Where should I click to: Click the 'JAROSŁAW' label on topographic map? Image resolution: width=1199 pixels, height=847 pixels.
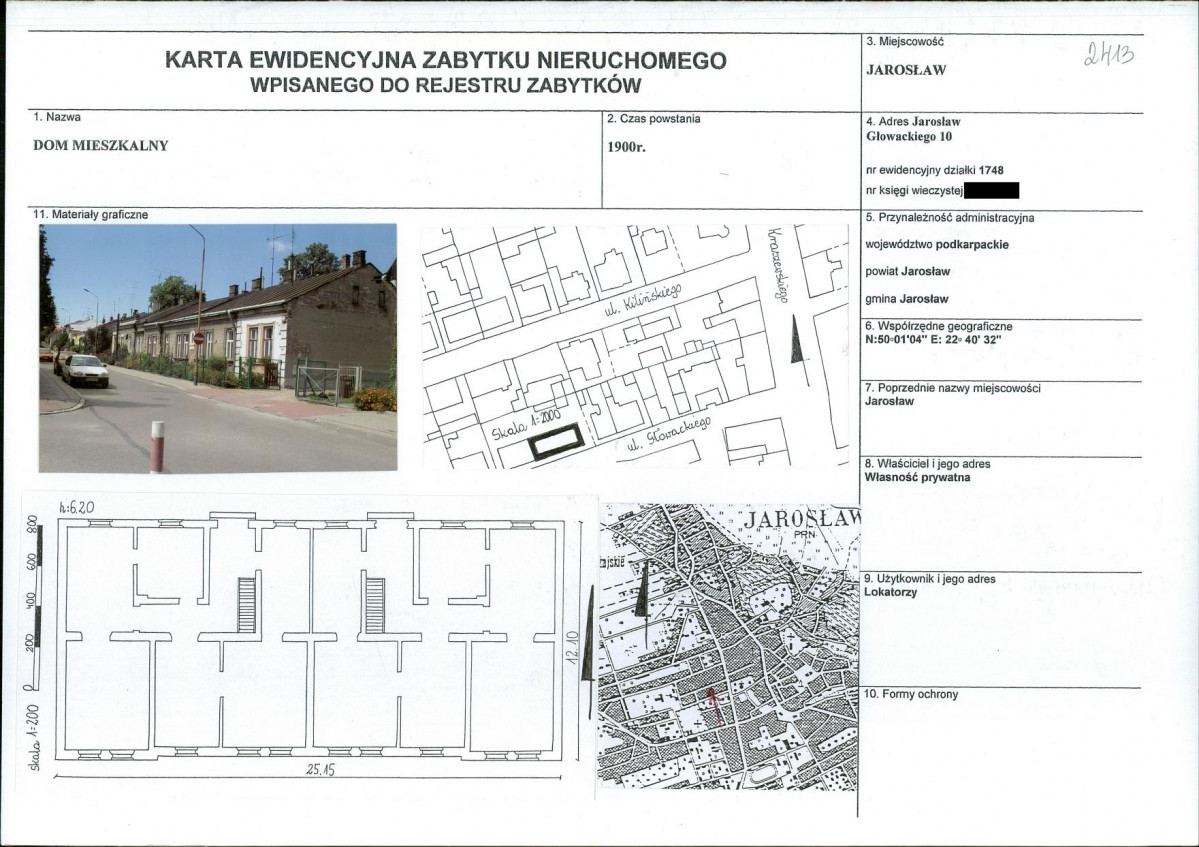[802, 519]
